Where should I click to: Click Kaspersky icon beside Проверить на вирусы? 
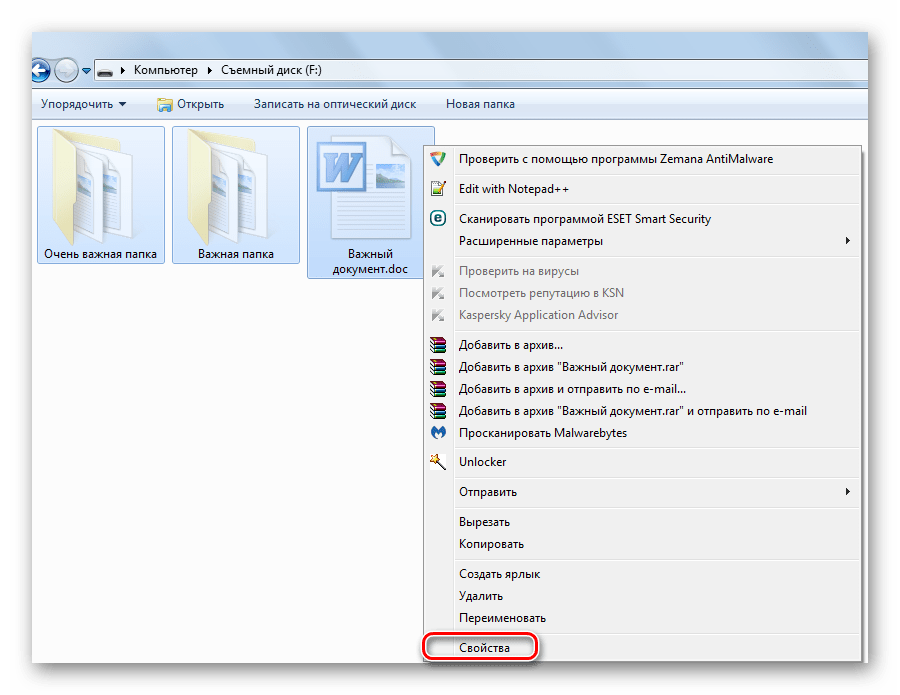438,271
